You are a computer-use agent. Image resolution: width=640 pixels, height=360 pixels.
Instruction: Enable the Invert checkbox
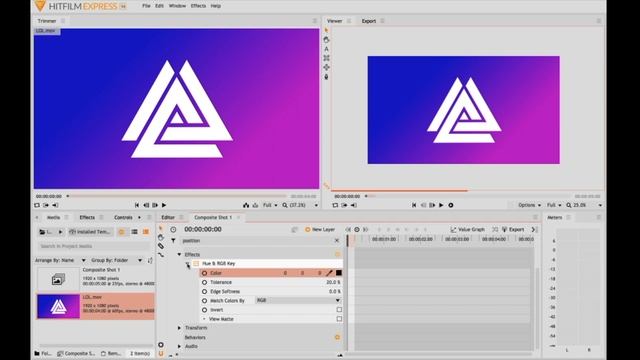click(x=339, y=310)
